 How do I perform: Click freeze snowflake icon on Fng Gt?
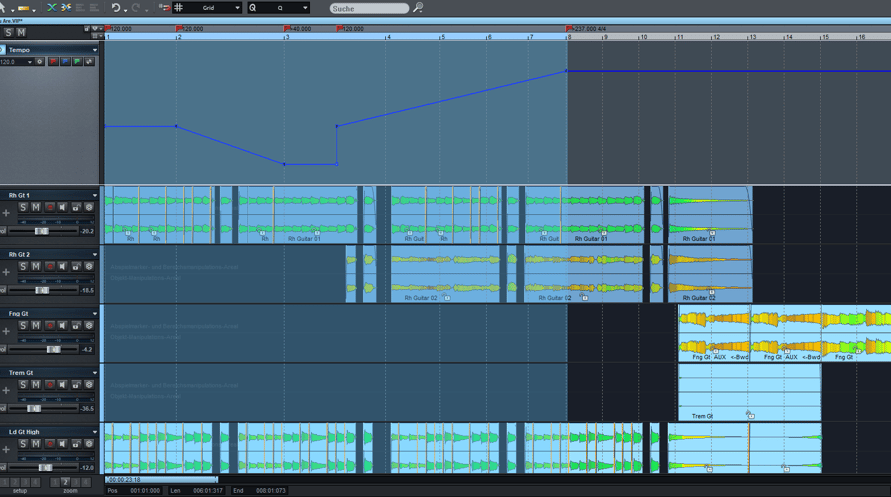(89, 325)
